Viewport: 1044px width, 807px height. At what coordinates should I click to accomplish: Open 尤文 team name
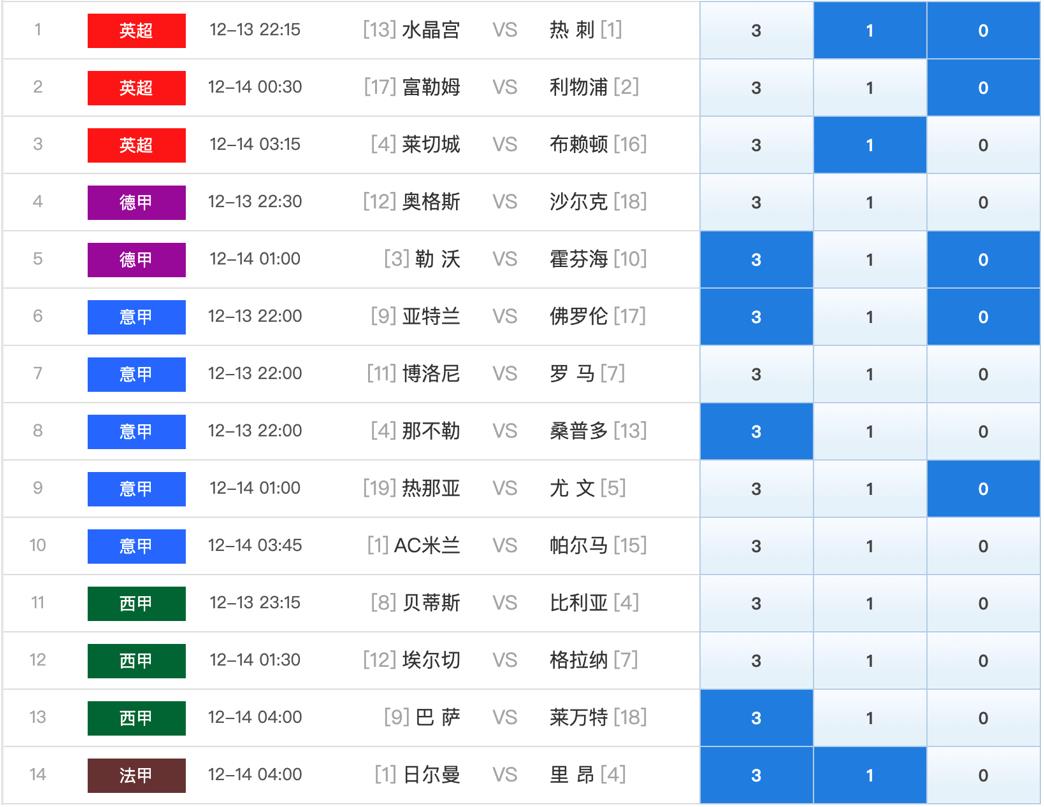click(572, 488)
